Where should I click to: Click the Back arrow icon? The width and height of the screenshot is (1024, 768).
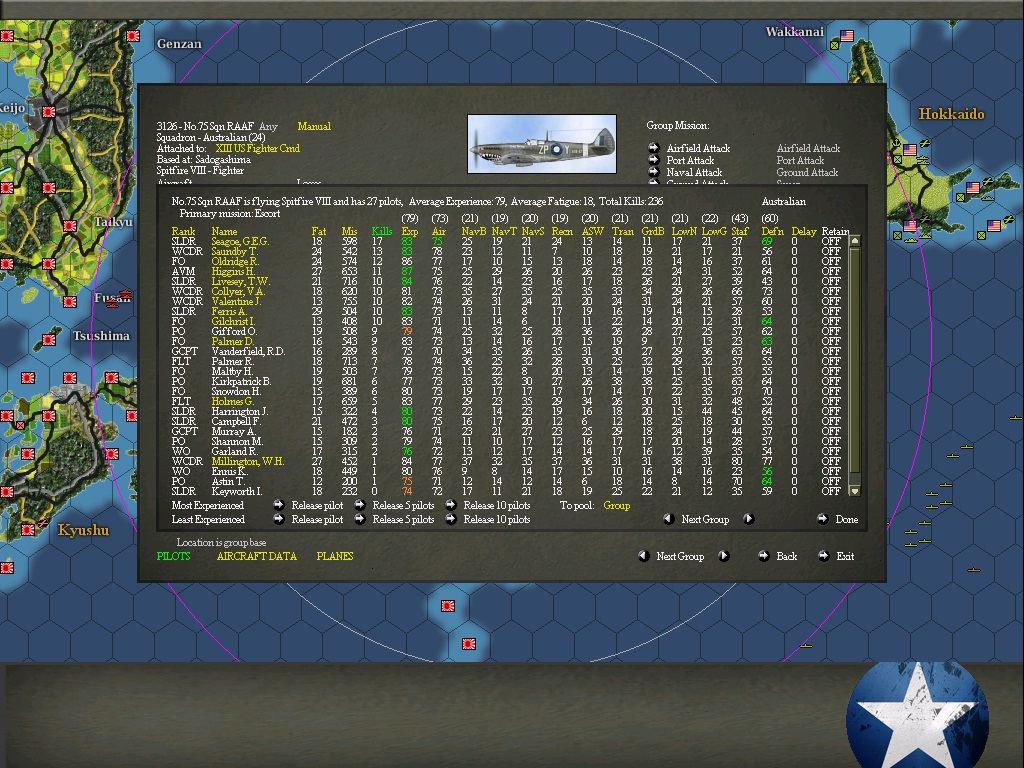[x=763, y=556]
